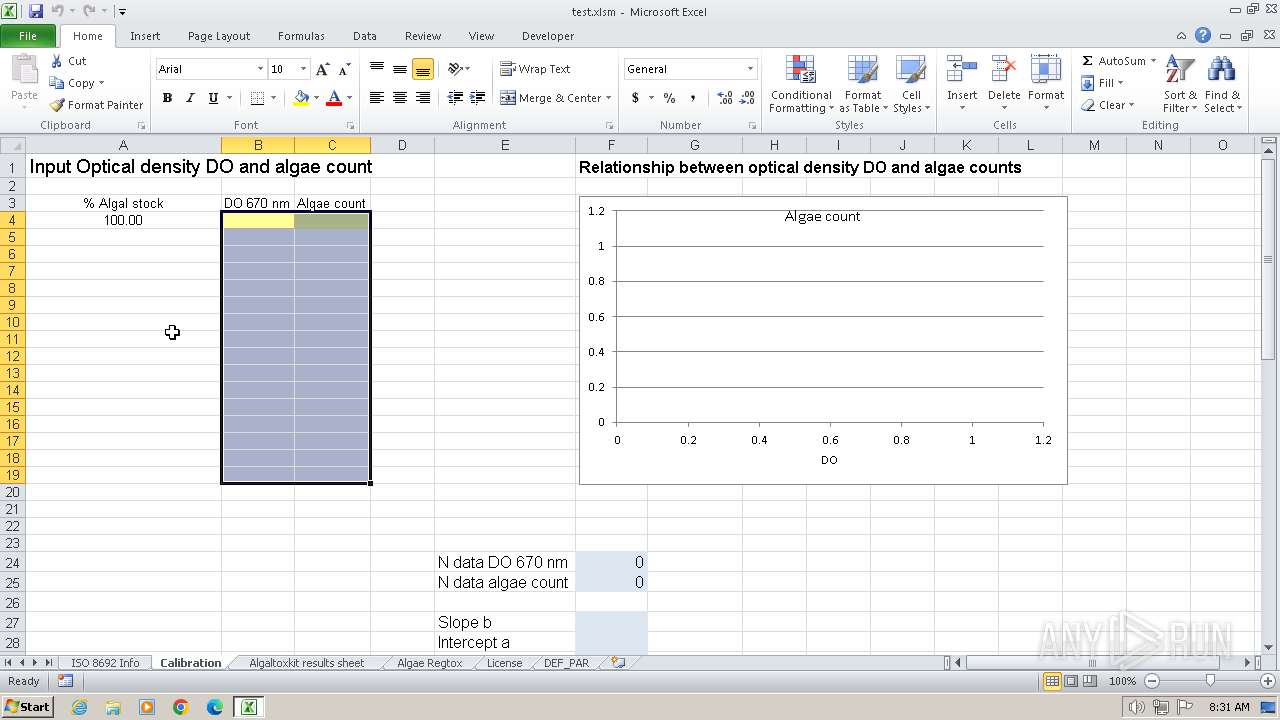
Task: Decrease decimal places
Action: coord(748,98)
